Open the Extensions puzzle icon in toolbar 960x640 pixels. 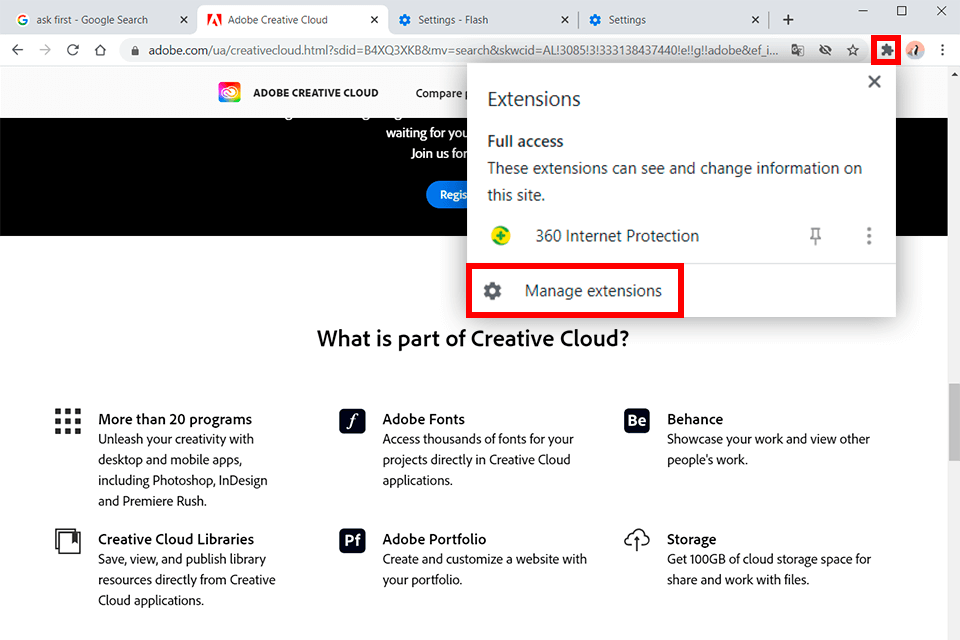pyautogui.click(x=886, y=50)
